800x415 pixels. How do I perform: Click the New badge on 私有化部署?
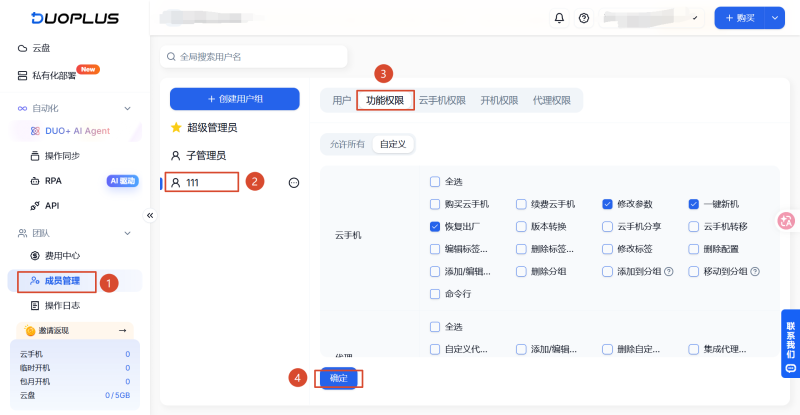88,69
